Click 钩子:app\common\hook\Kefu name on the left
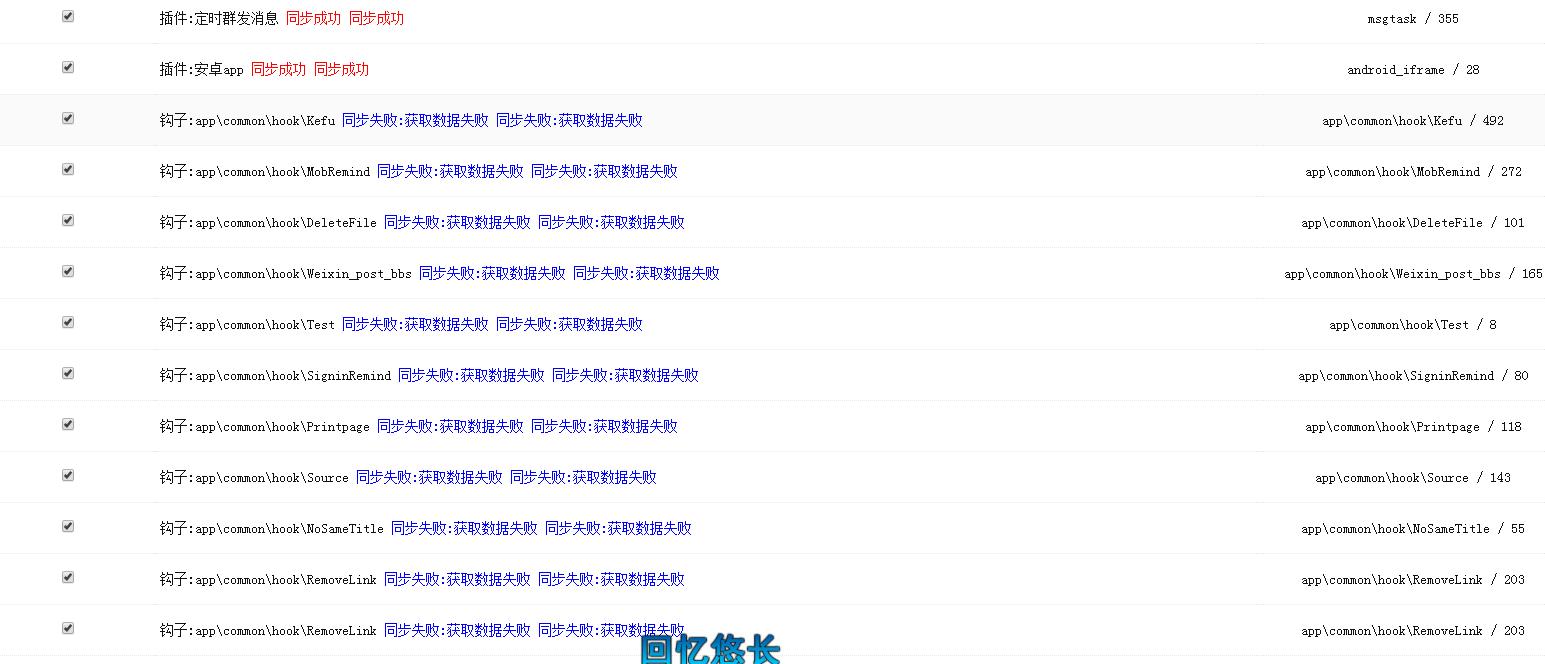Screen dimensions: 1545x664 247,121
